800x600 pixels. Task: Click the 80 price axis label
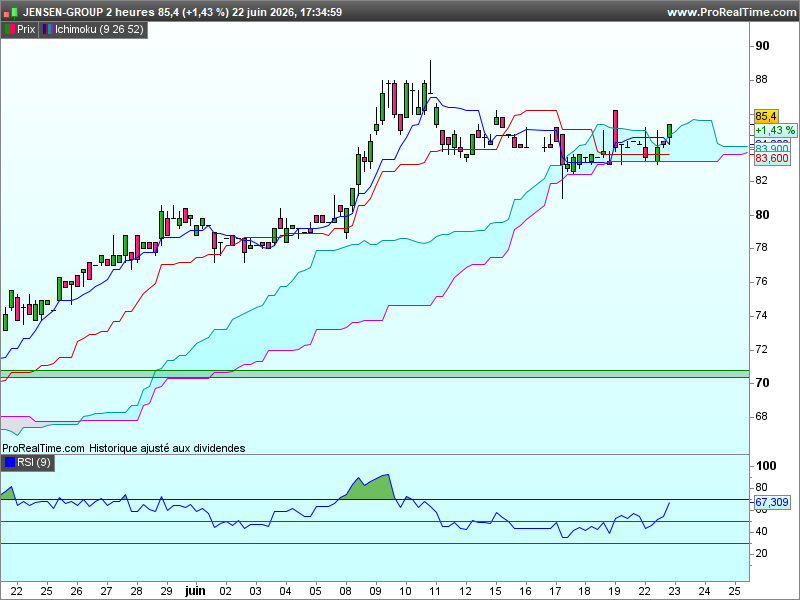pyautogui.click(x=762, y=215)
